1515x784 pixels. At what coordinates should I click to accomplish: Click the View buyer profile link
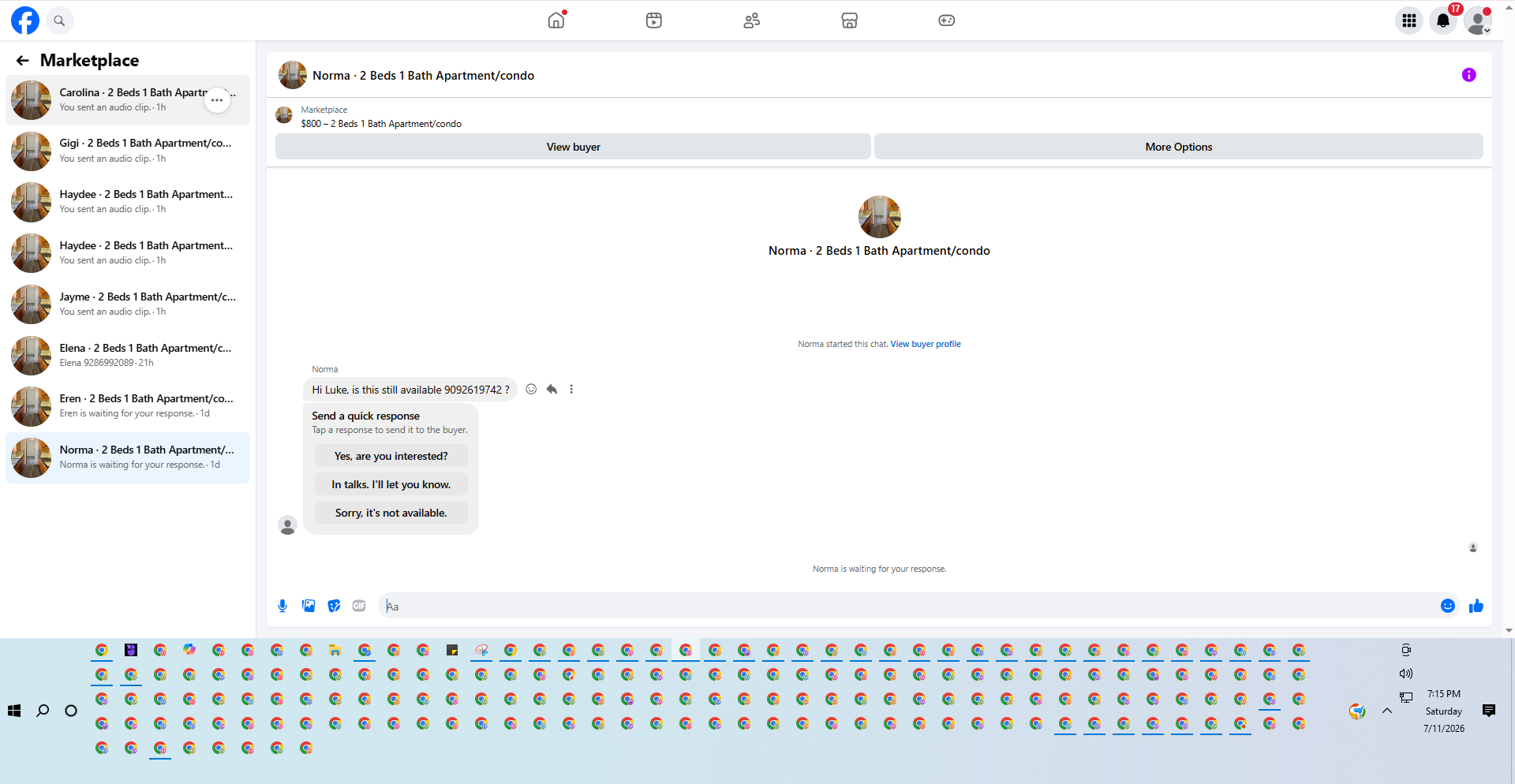[x=926, y=344]
